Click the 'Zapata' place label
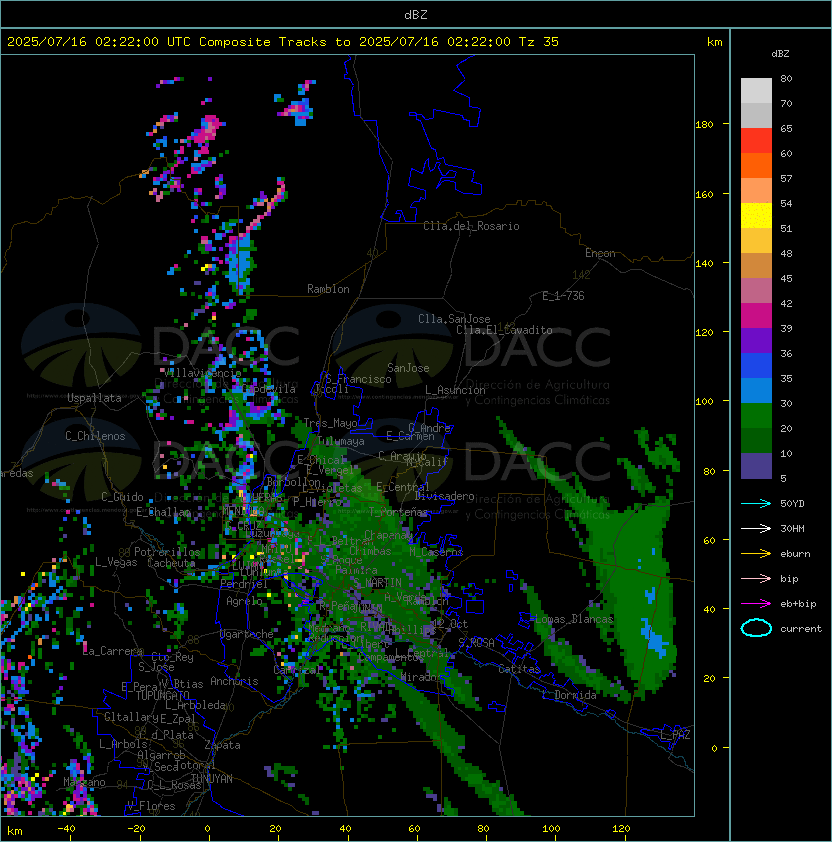Image resolution: width=832 pixels, height=842 pixels. [222, 745]
